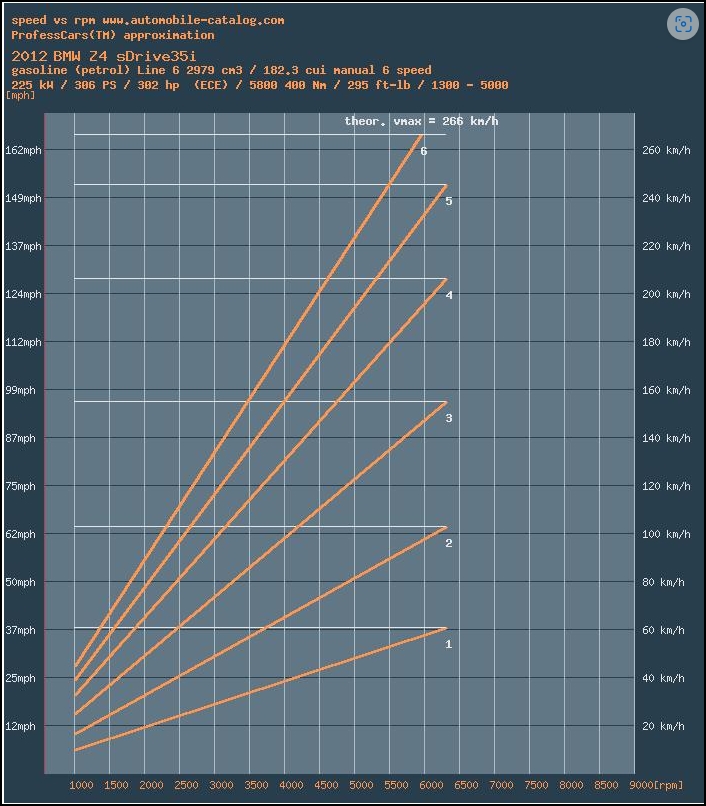Image resolution: width=706 pixels, height=806 pixels.
Task: Click the "80 km/h" axis label
Action: (x=663, y=582)
